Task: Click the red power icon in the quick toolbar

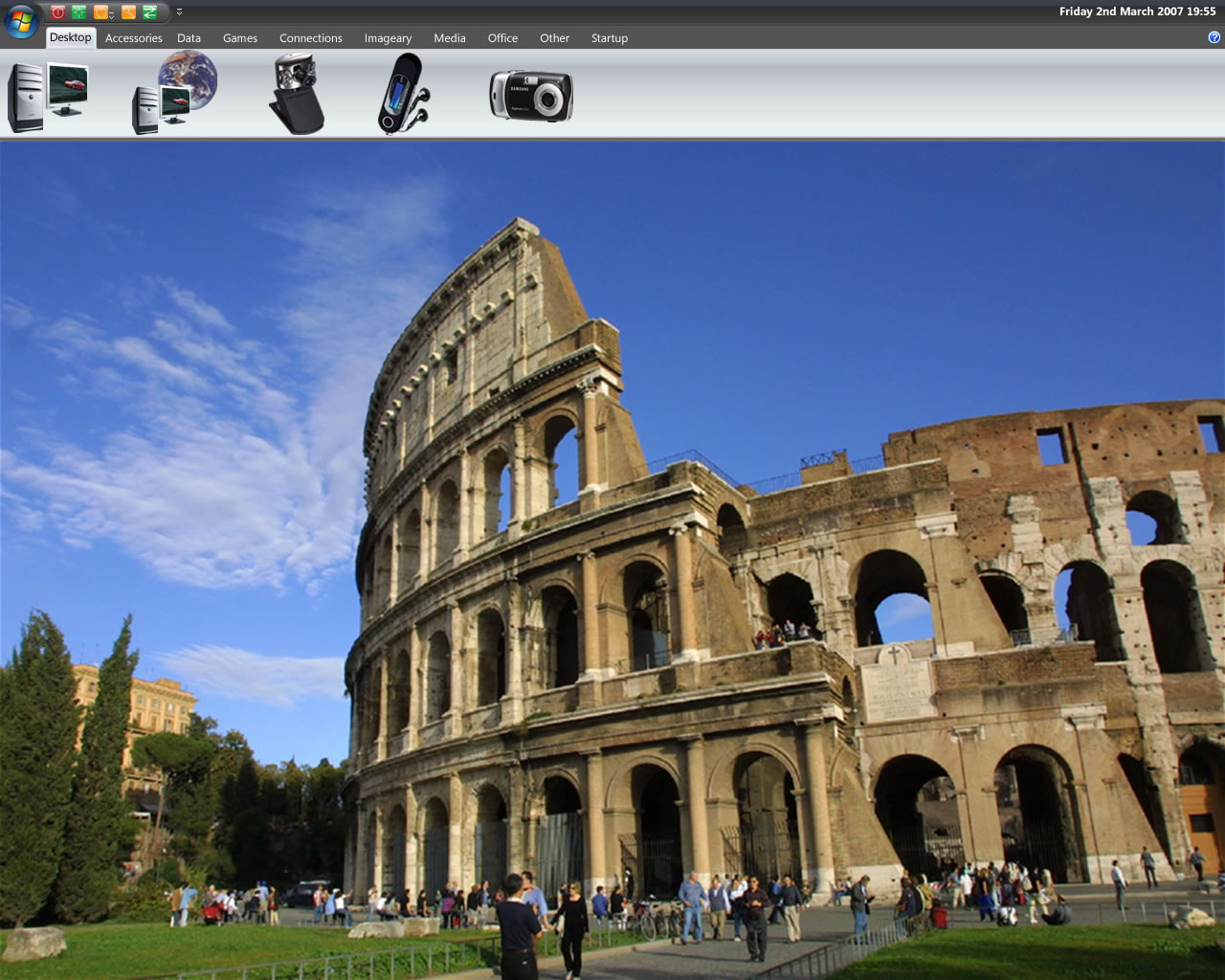Action: click(x=57, y=12)
